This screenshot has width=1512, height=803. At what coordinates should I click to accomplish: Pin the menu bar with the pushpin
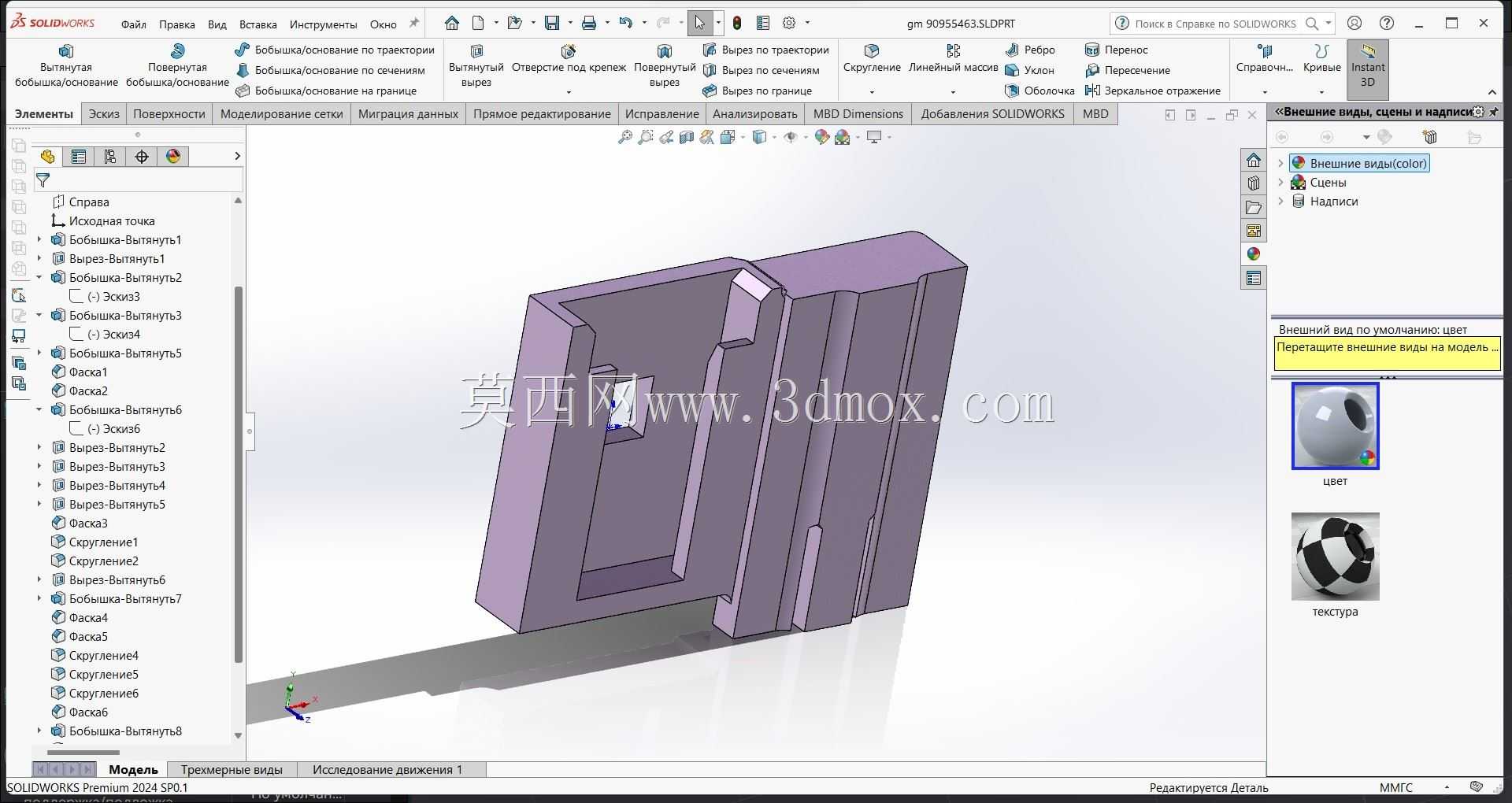click(x=414, y=23)
